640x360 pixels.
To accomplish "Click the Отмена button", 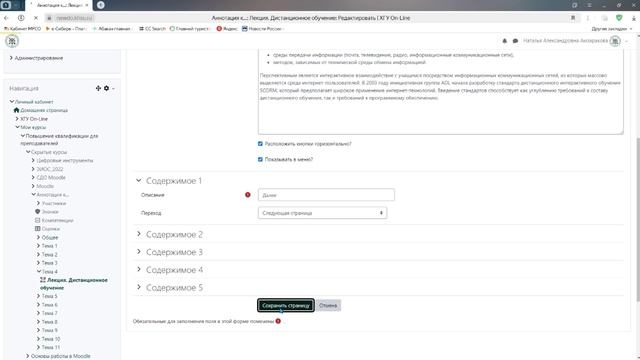I will pos(328,305).
